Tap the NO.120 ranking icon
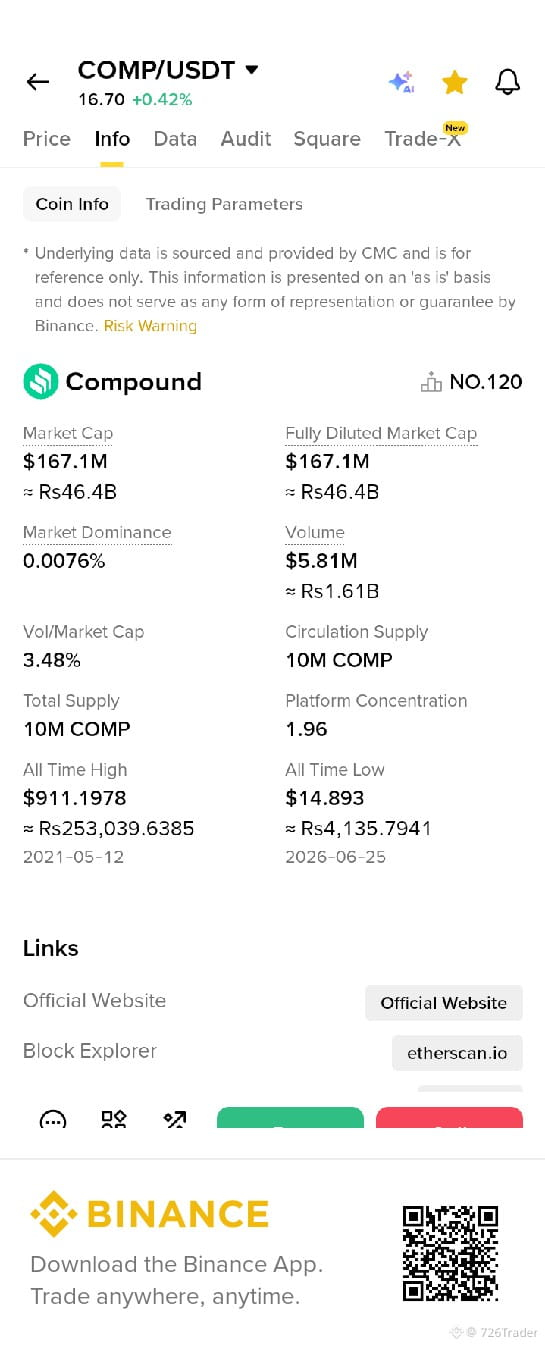This screenshot has width=545, height=1348. [x=431, y=381]
